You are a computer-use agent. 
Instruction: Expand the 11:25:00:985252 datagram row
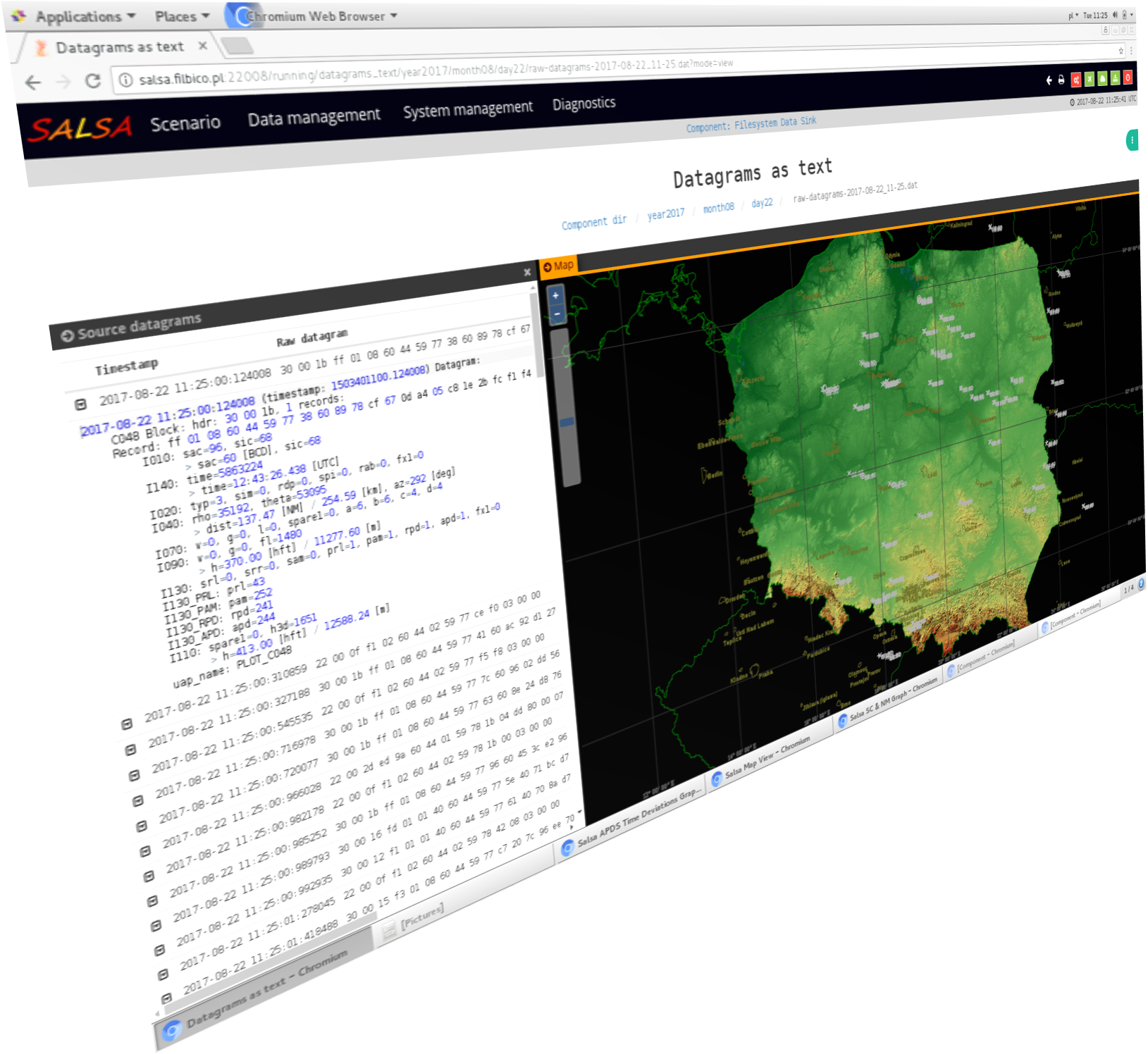[x=152, y=900]
